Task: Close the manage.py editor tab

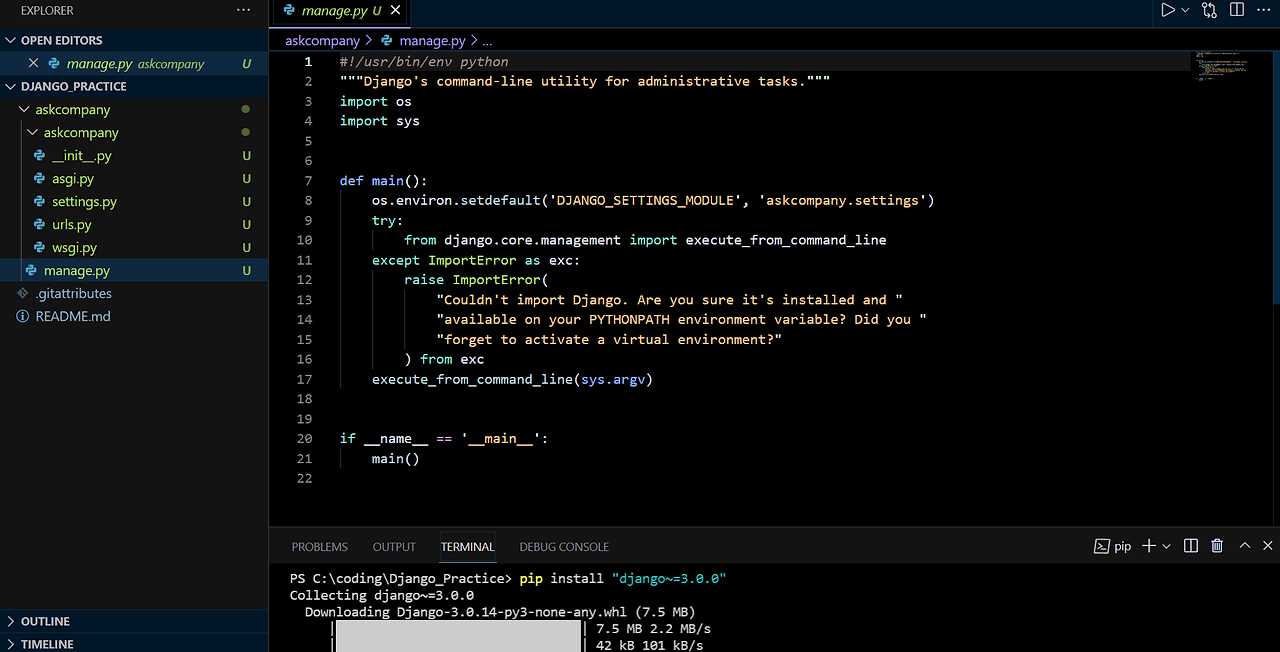Action: [396, 11]
